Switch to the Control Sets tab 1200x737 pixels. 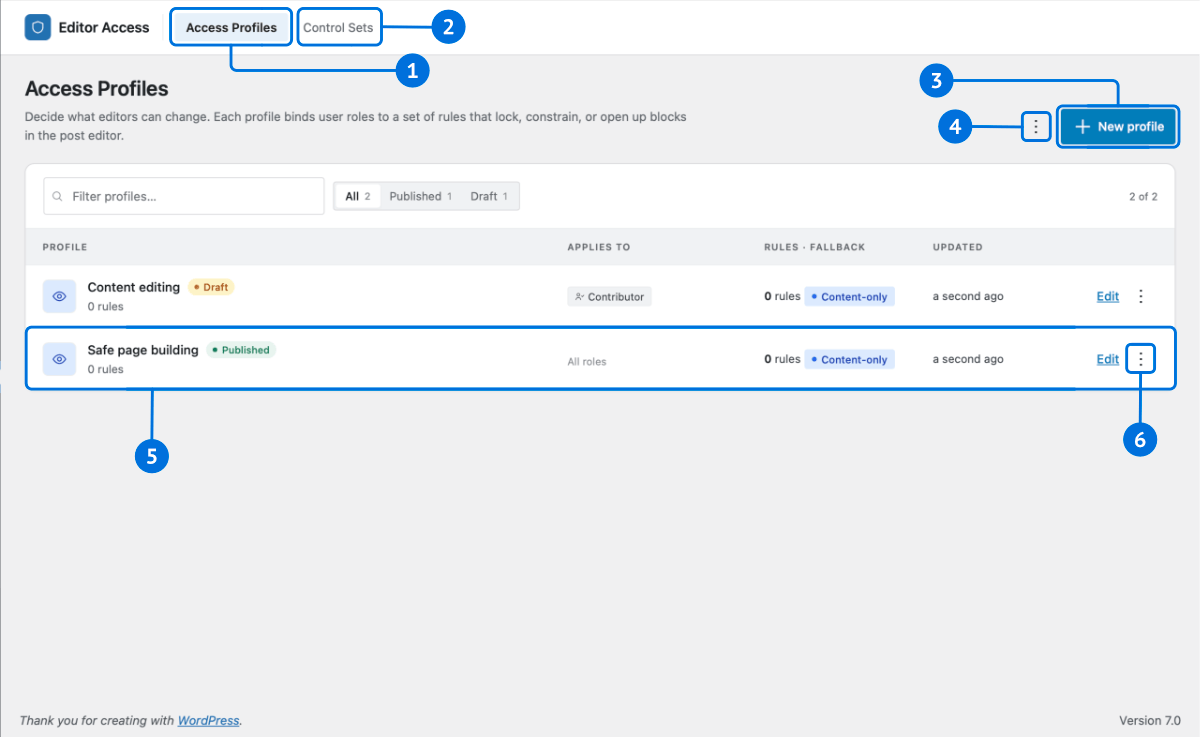click(338, 28)
